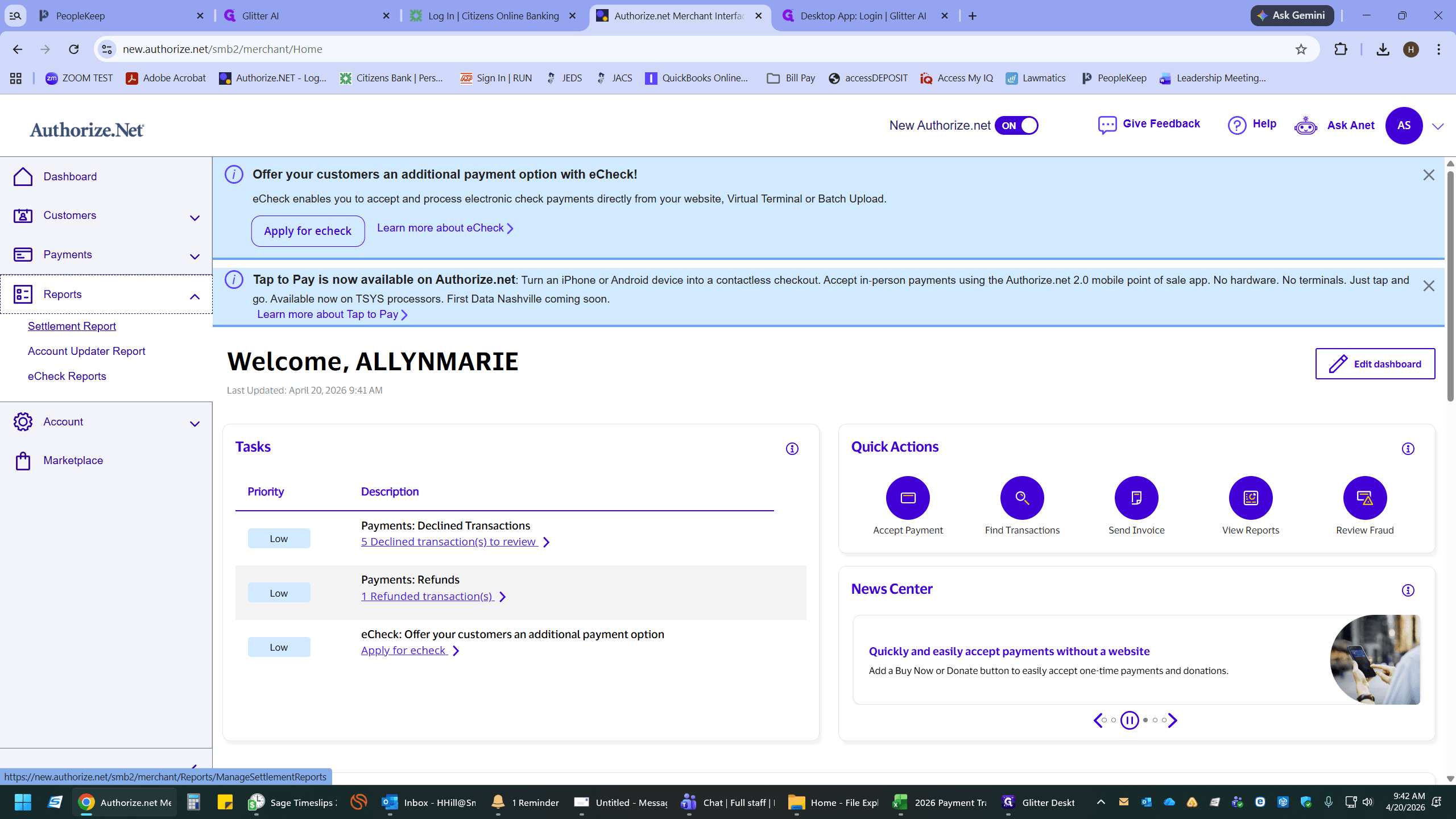The width and height of the screenshot is (1456, 819).
Task: Open Learn more about Tap to Pay
Action: point(332,315)
